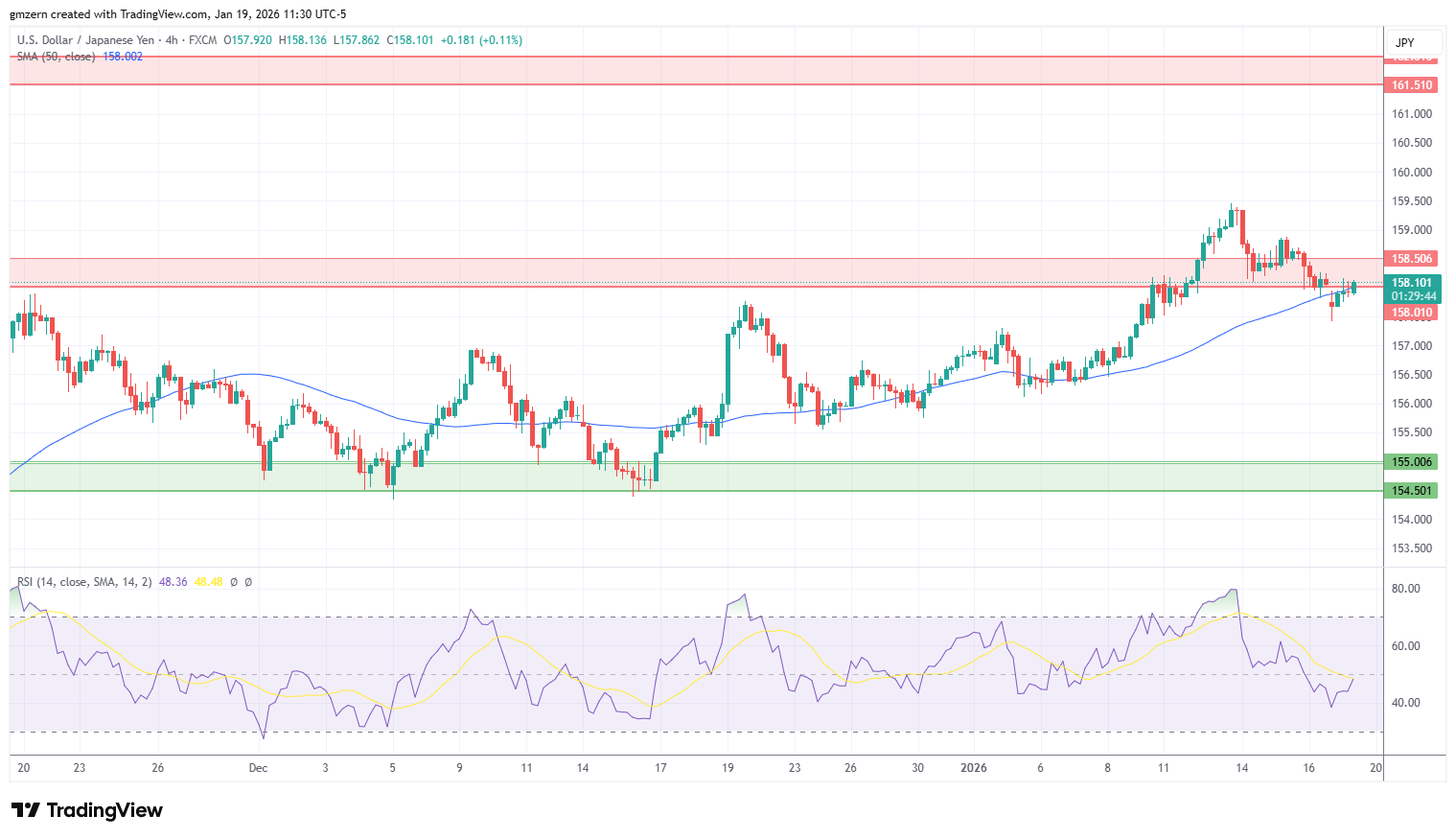Click the change value +0.181 (+0.11%)
The image size is (1456, 839).
481,40
